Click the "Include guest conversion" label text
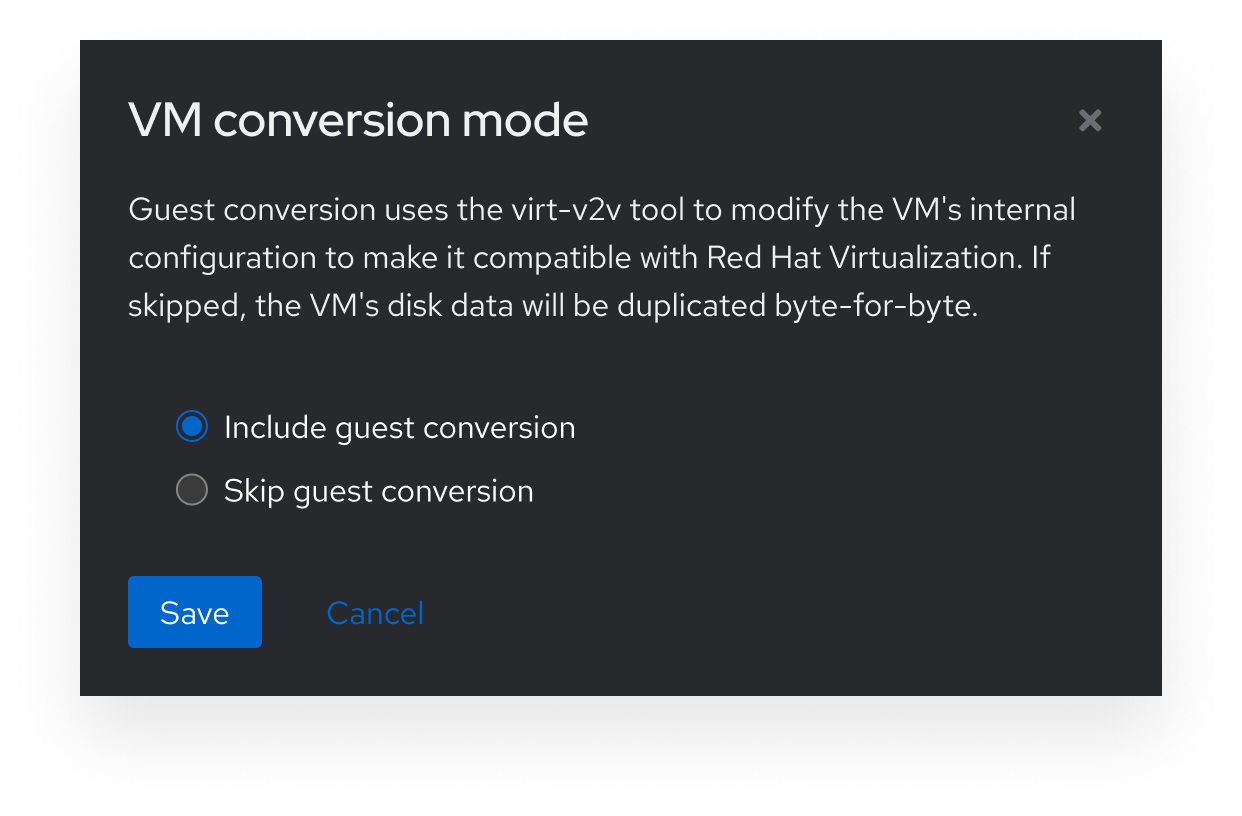 click(399, 428)
